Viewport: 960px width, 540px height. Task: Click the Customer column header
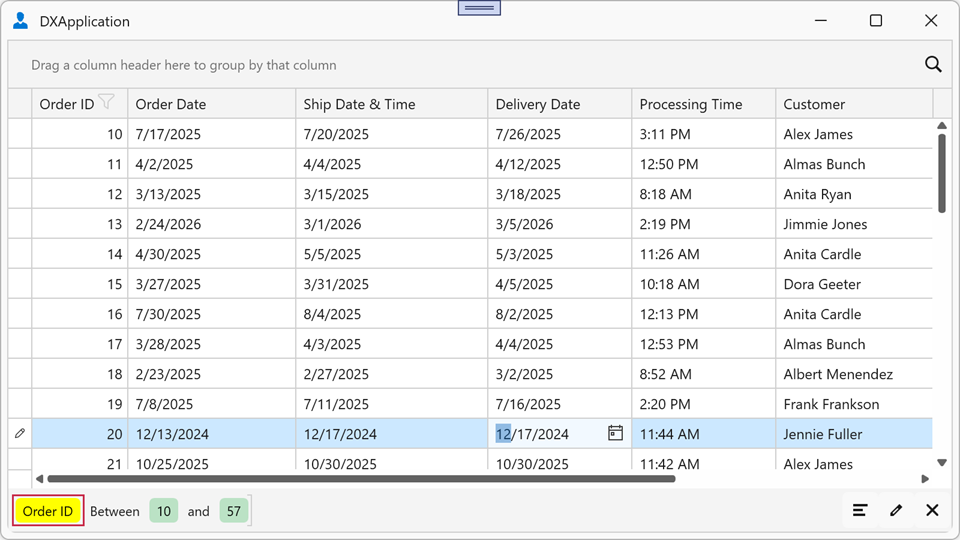pos(854,104)
